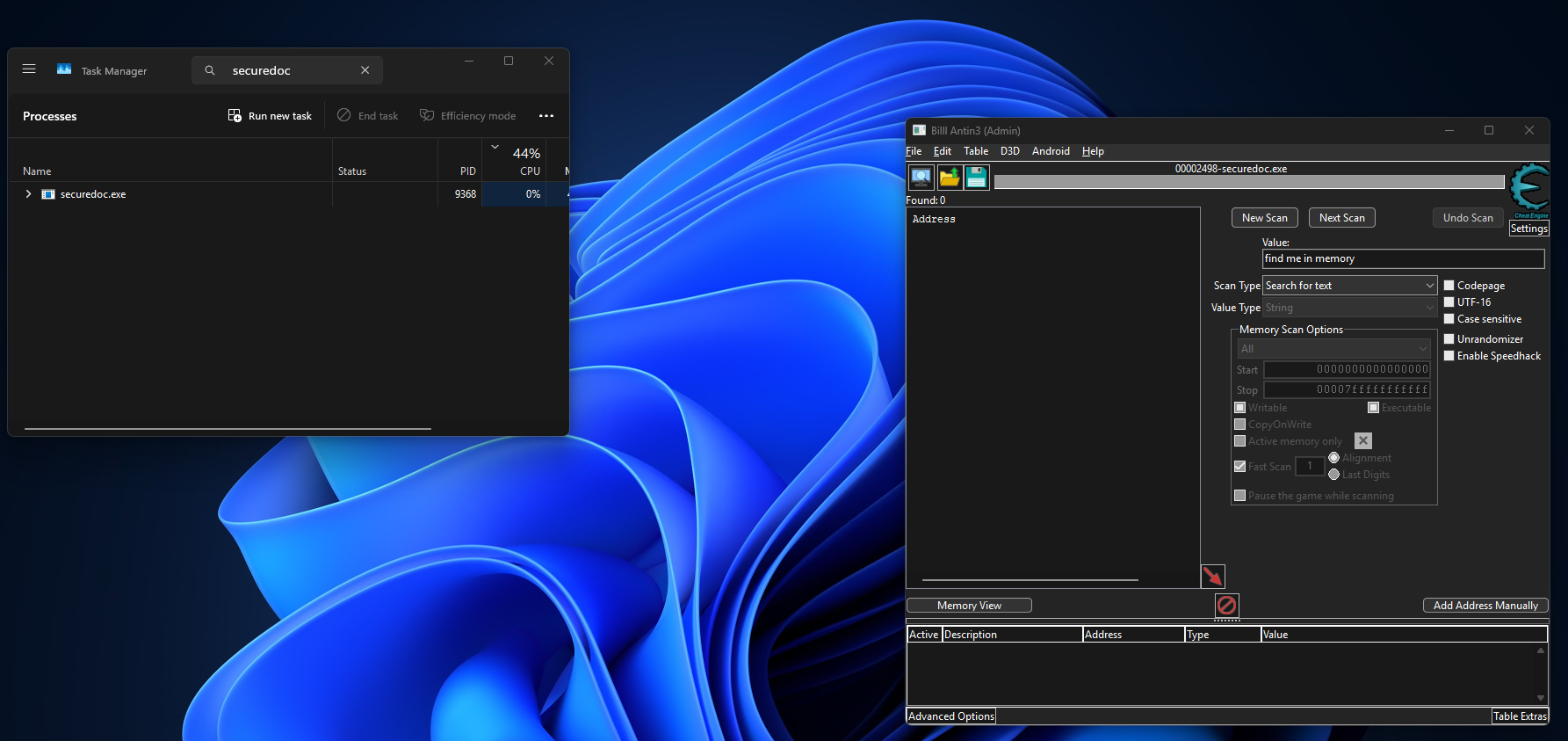This screenshot has height=741, width=1568.
Task: Click the Undo Scan button
Action: pyautogui.click(x=1468, y=218)
